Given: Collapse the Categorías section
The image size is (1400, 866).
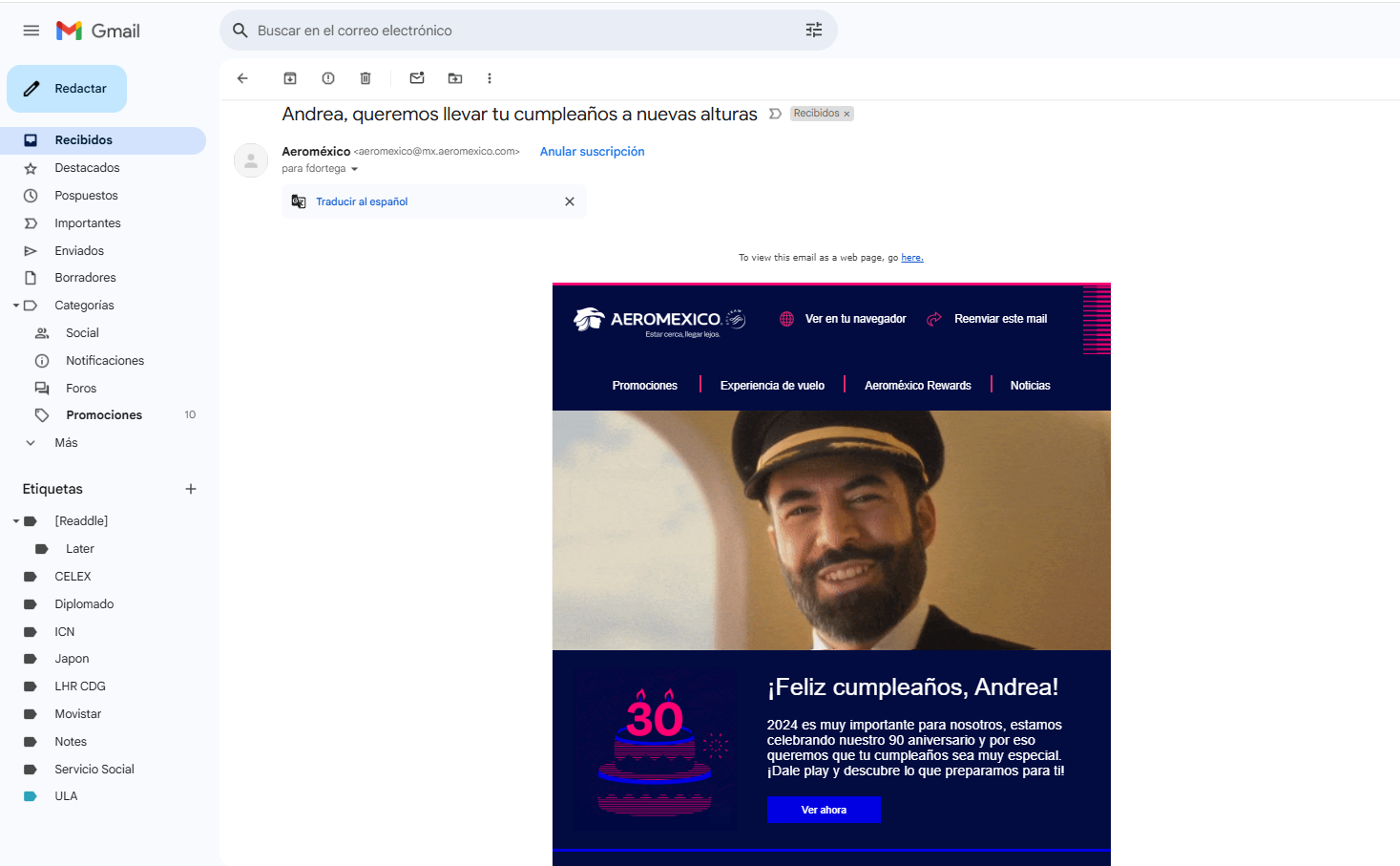Looking at the screenshot, I should pyautogui.click(x=16, y=306).
